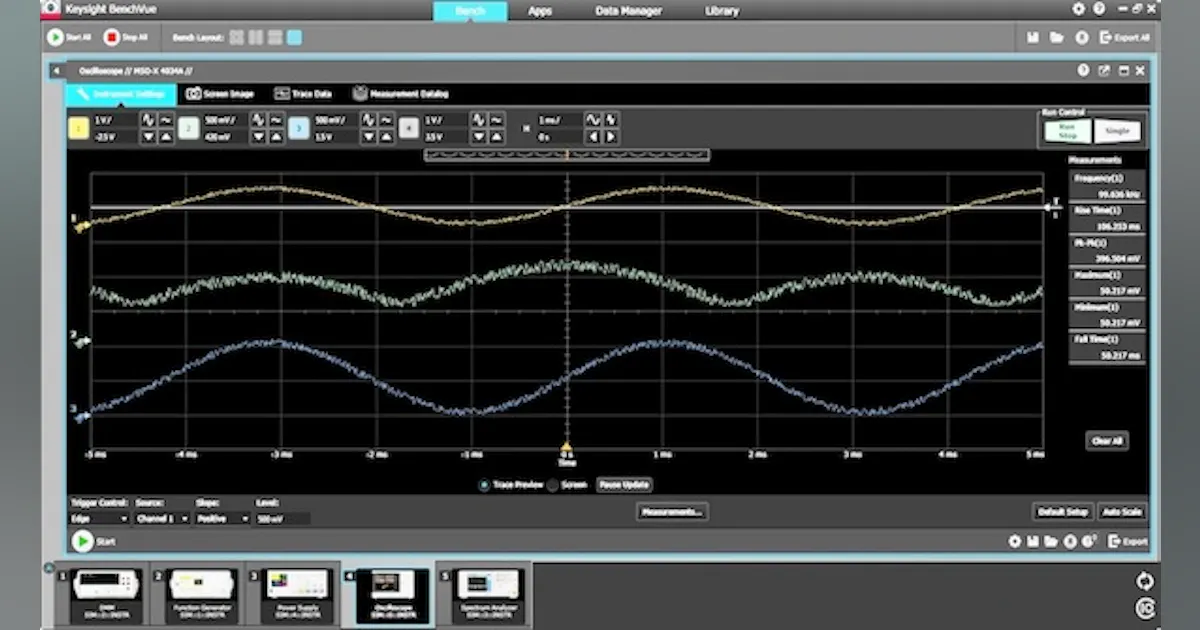Open the trigger Source Channel 1 dropdown
This screenshot has width=1200, height=630.
pos(161,518)
